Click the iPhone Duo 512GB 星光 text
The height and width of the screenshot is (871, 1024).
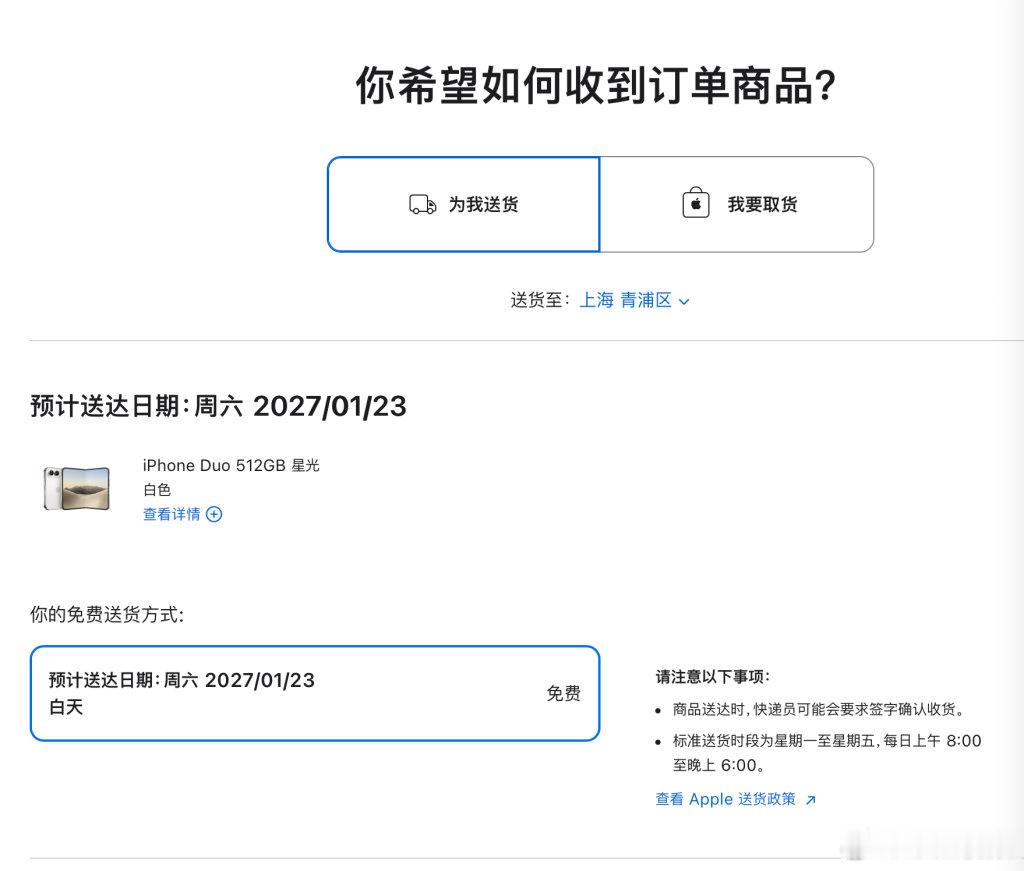pos(231,466)
